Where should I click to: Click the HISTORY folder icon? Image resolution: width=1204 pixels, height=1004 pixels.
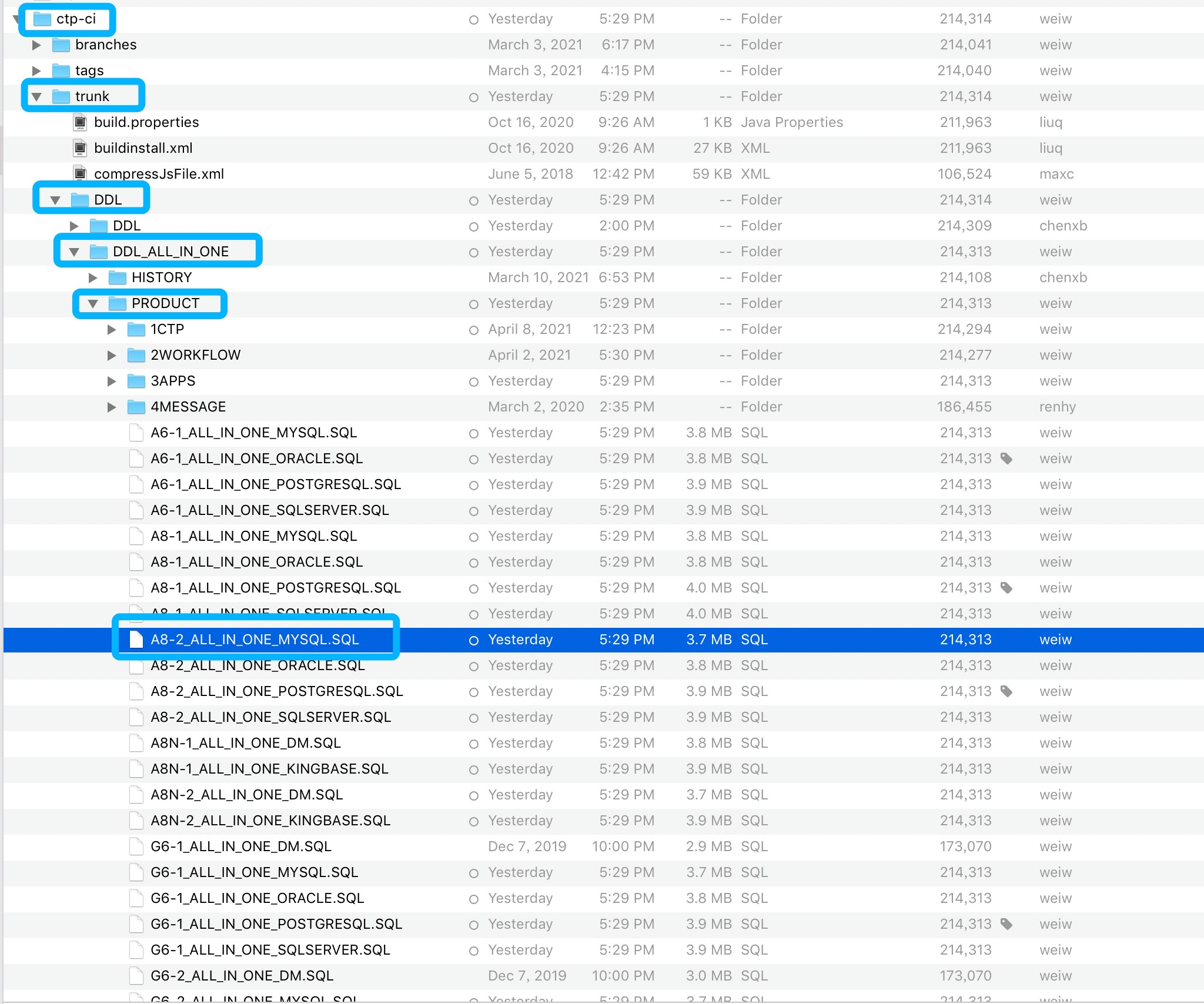[x=118, y=277]
